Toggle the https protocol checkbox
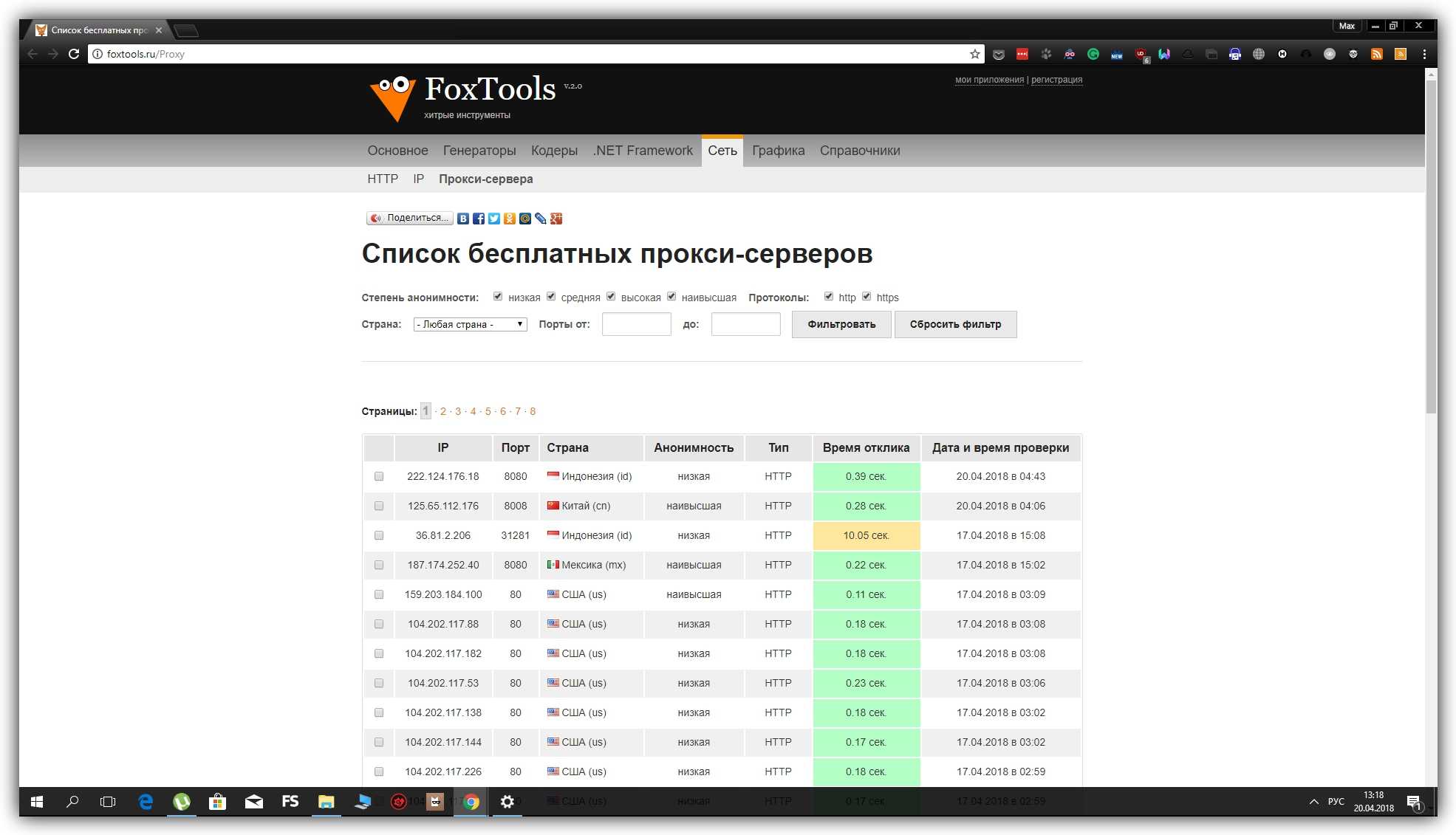1456x835 pixels. tap(867, 297)
